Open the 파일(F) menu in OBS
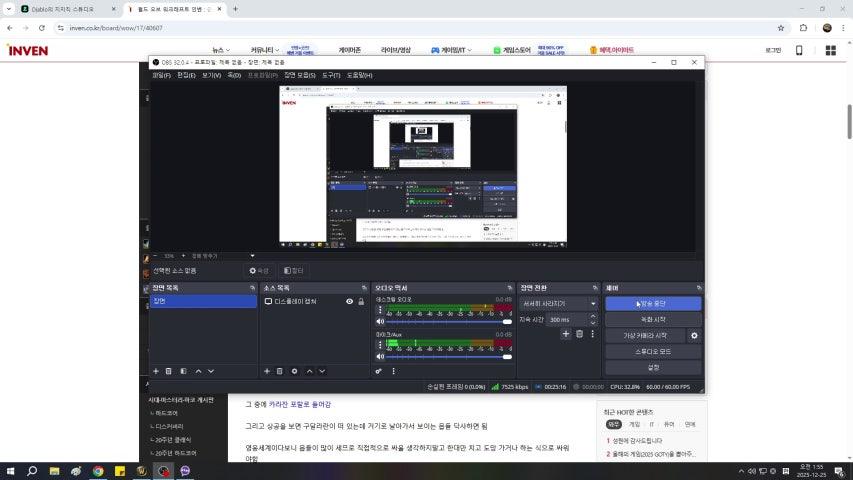Image resolution: width=853 pixels, height=480 pixels. (x=161, y=75)
